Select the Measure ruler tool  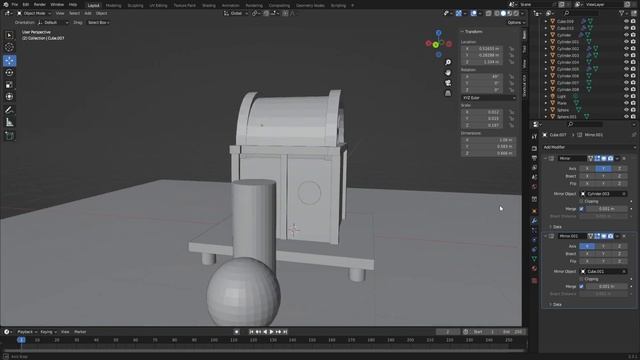point(9,122)
